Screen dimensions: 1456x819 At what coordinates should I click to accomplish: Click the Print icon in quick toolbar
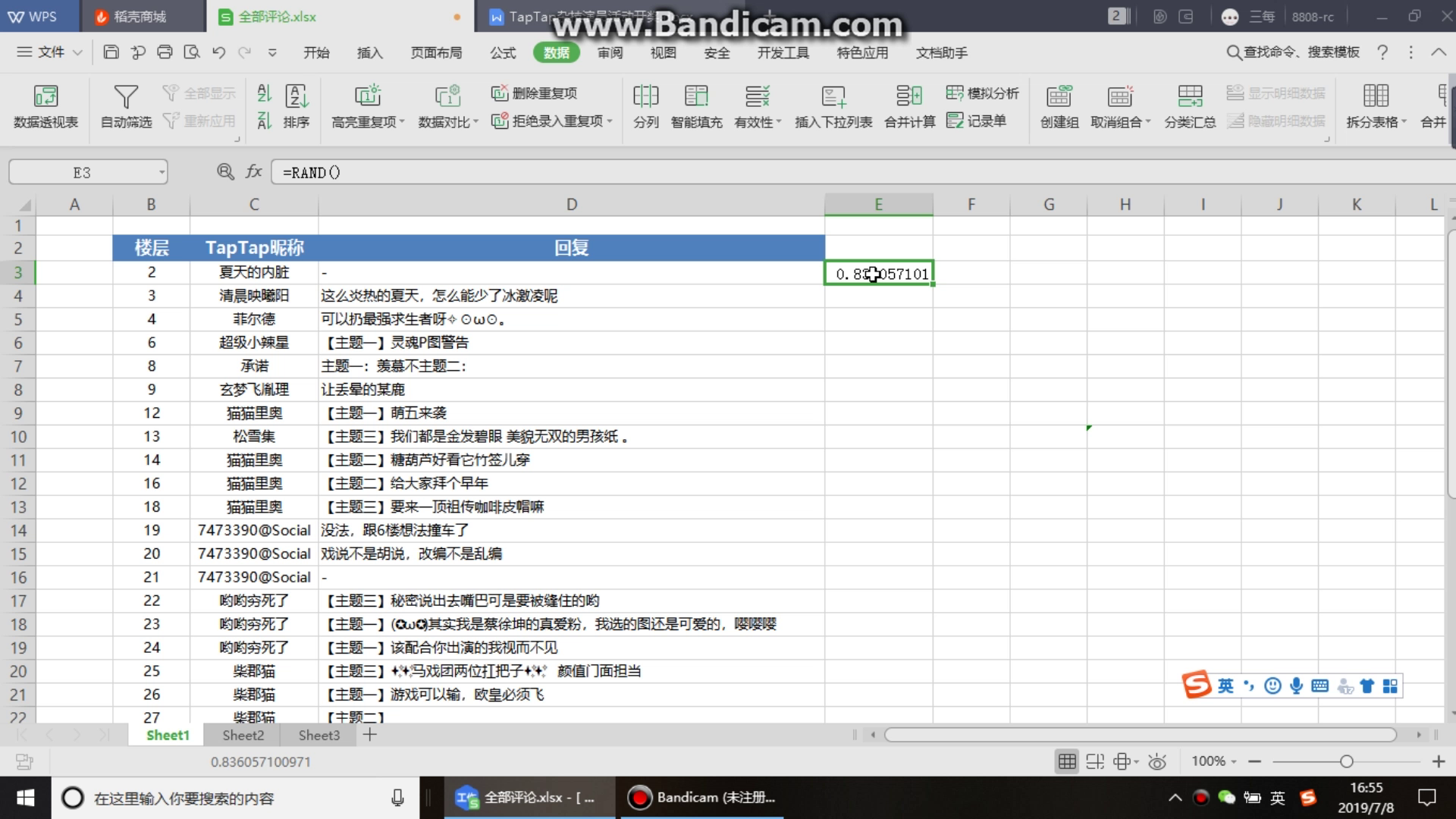[165, 52]
